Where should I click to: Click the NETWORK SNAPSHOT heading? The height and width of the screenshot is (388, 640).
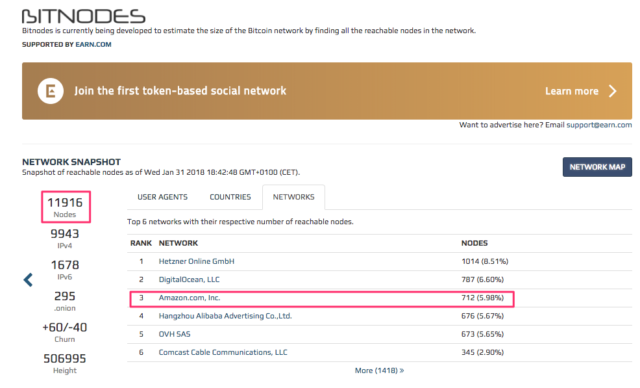click(71, 162)
